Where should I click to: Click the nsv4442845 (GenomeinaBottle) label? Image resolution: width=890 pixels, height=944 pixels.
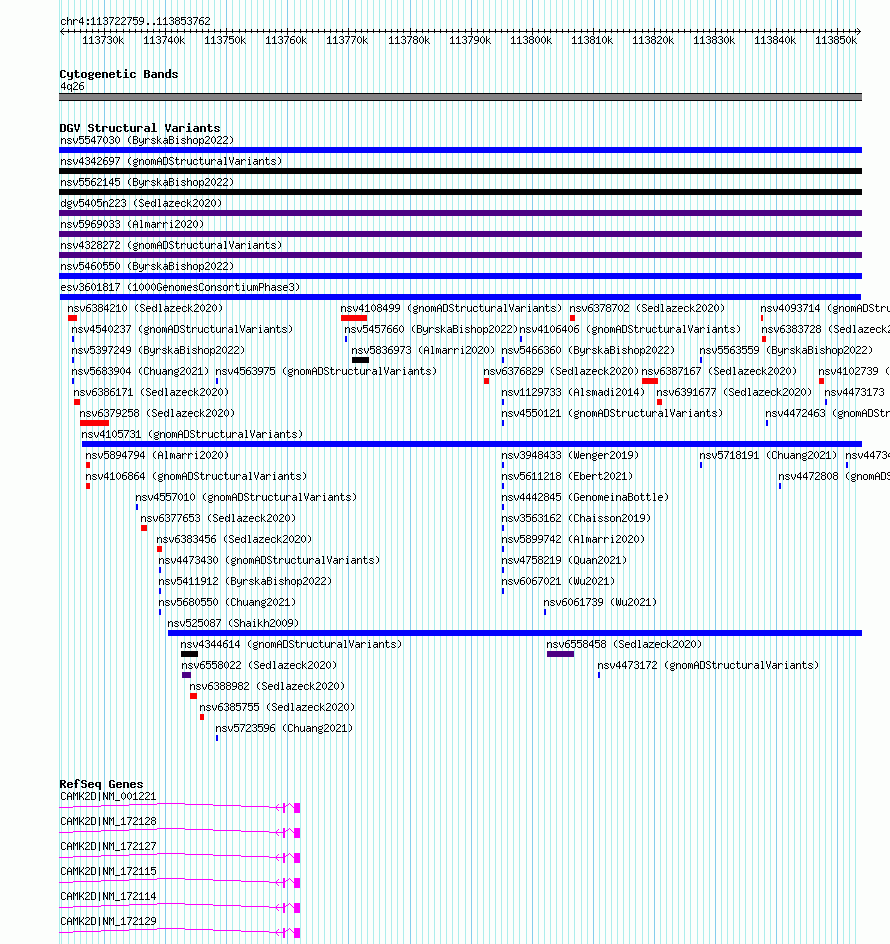click(x=585, y=498)
